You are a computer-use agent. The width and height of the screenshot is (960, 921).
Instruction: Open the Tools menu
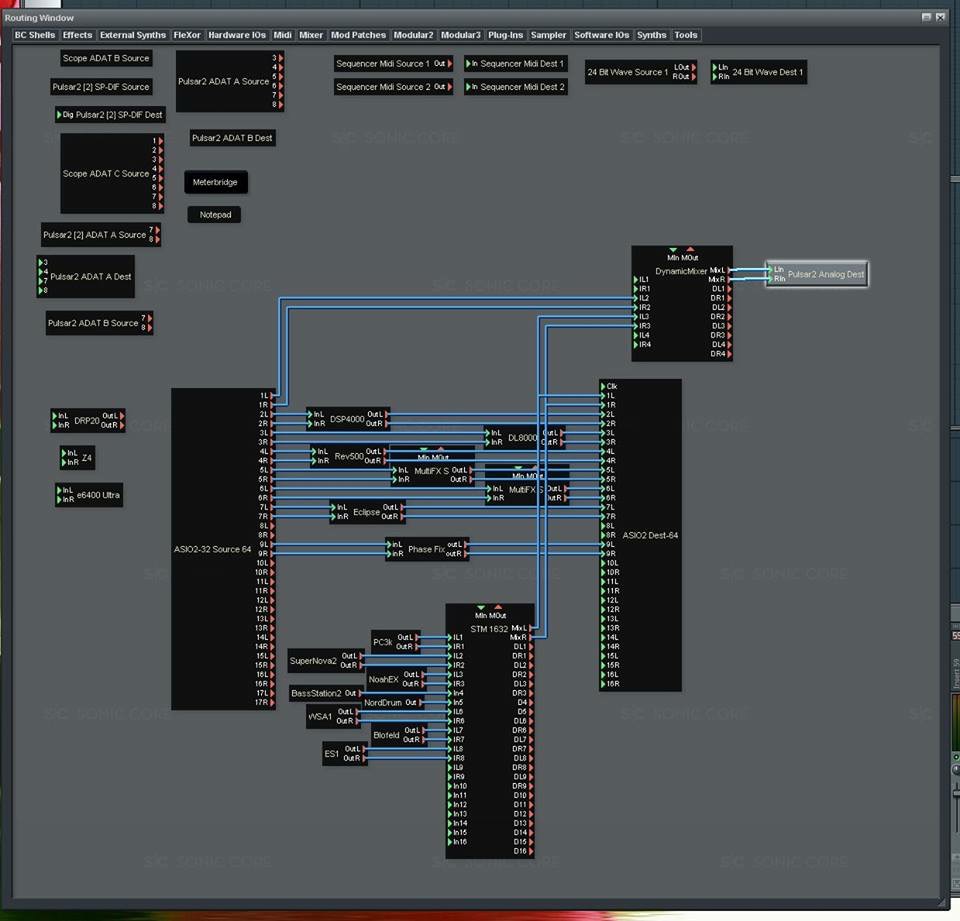coord(686,35)
